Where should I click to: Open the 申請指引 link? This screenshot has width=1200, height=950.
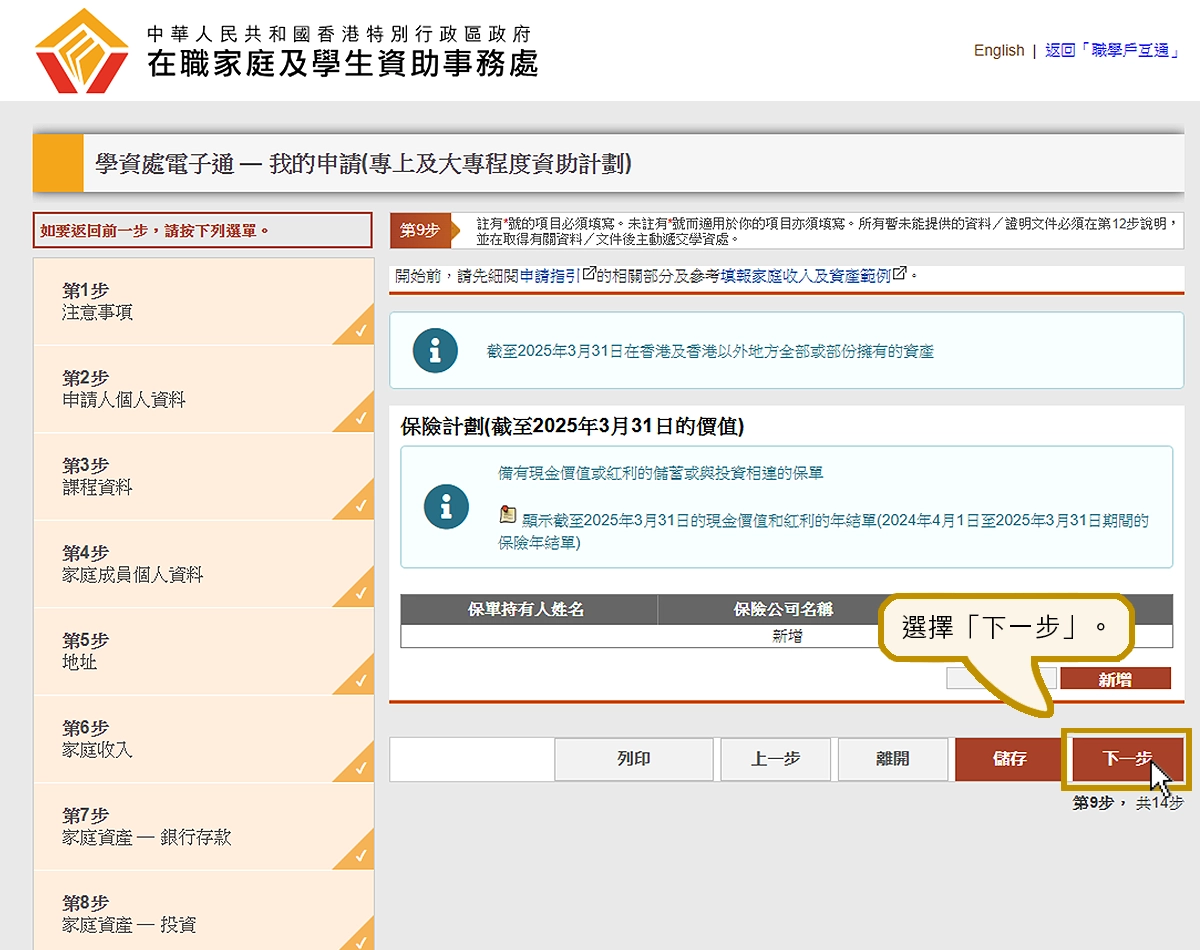550,274
